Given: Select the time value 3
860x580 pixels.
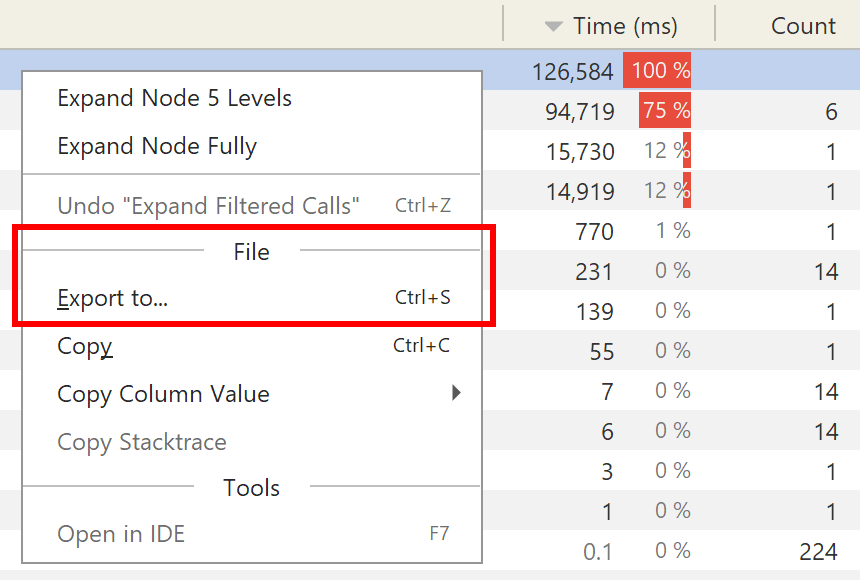Looking at the screenshot, I should coord(607,471).
